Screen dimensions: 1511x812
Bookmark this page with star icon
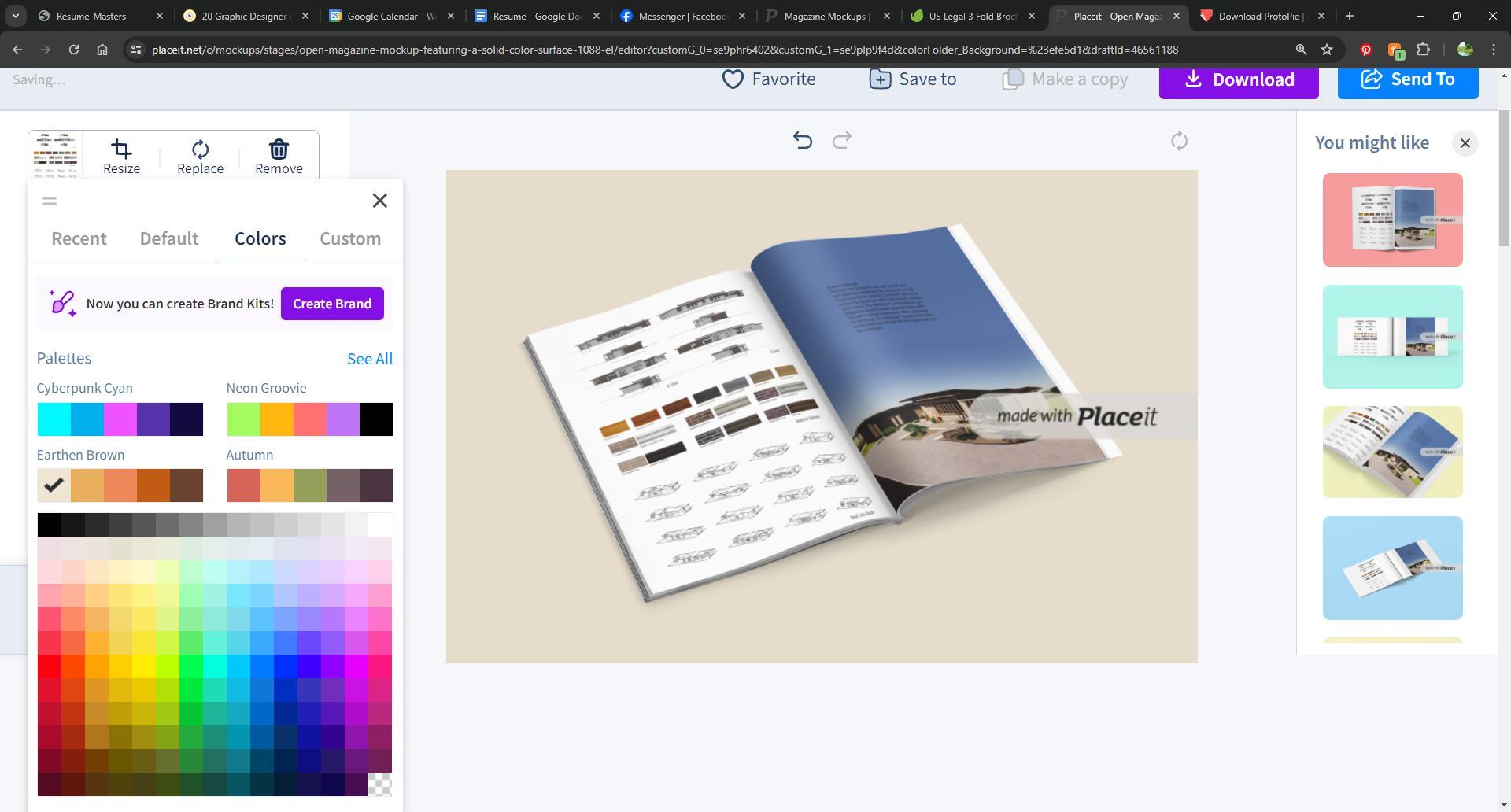tap(1327, 50)
